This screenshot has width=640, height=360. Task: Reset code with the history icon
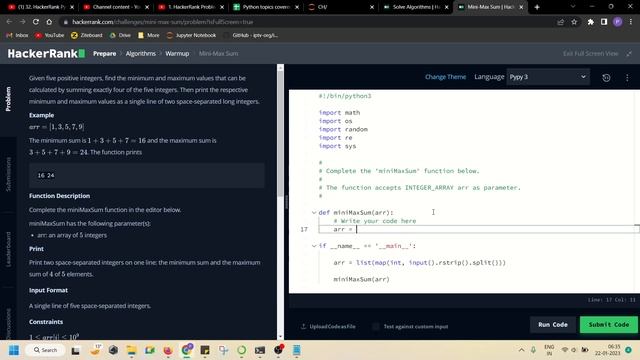[606, 78]
